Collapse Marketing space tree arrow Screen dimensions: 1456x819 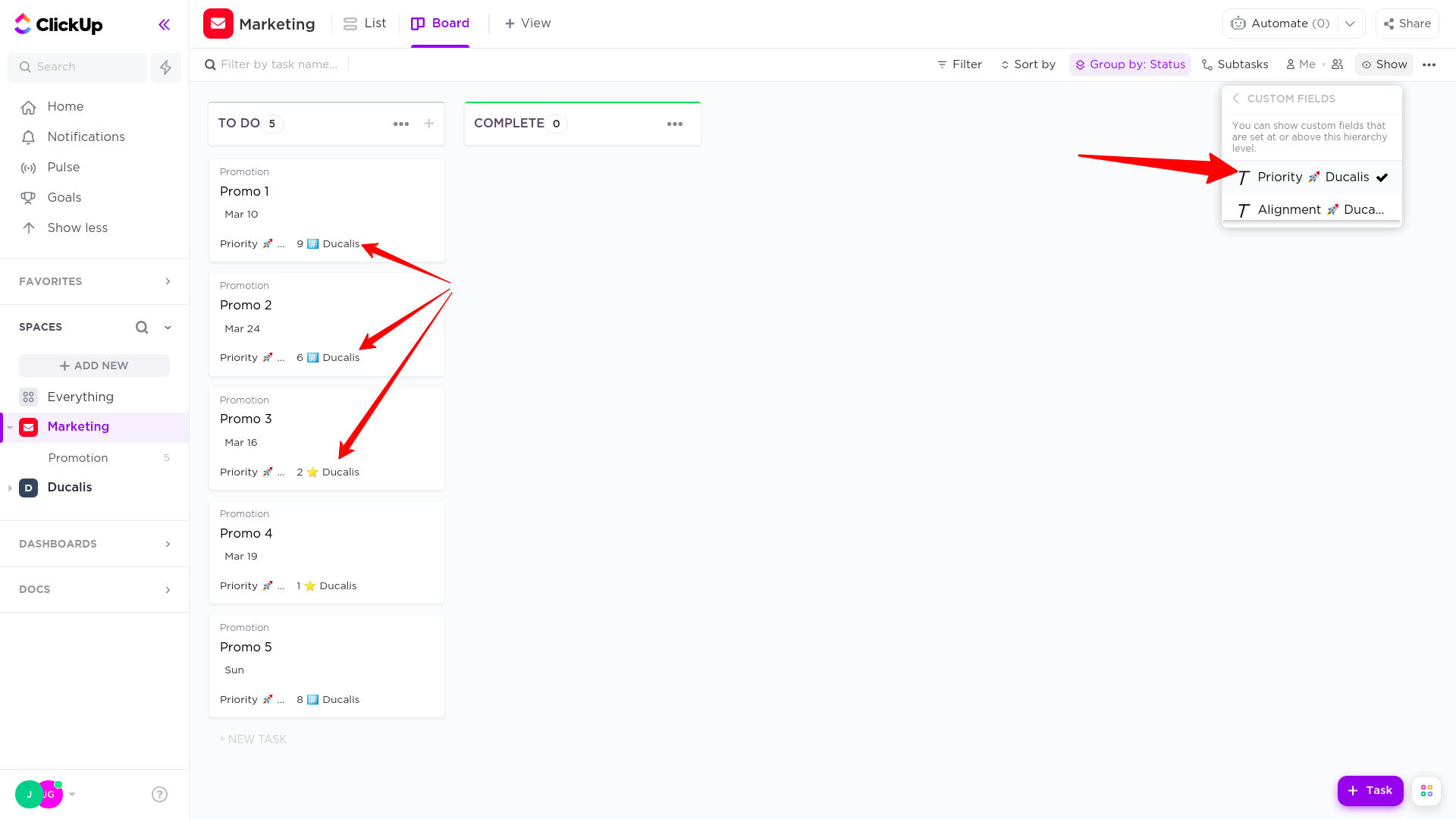pyautogui.click(x=10, y=428)
